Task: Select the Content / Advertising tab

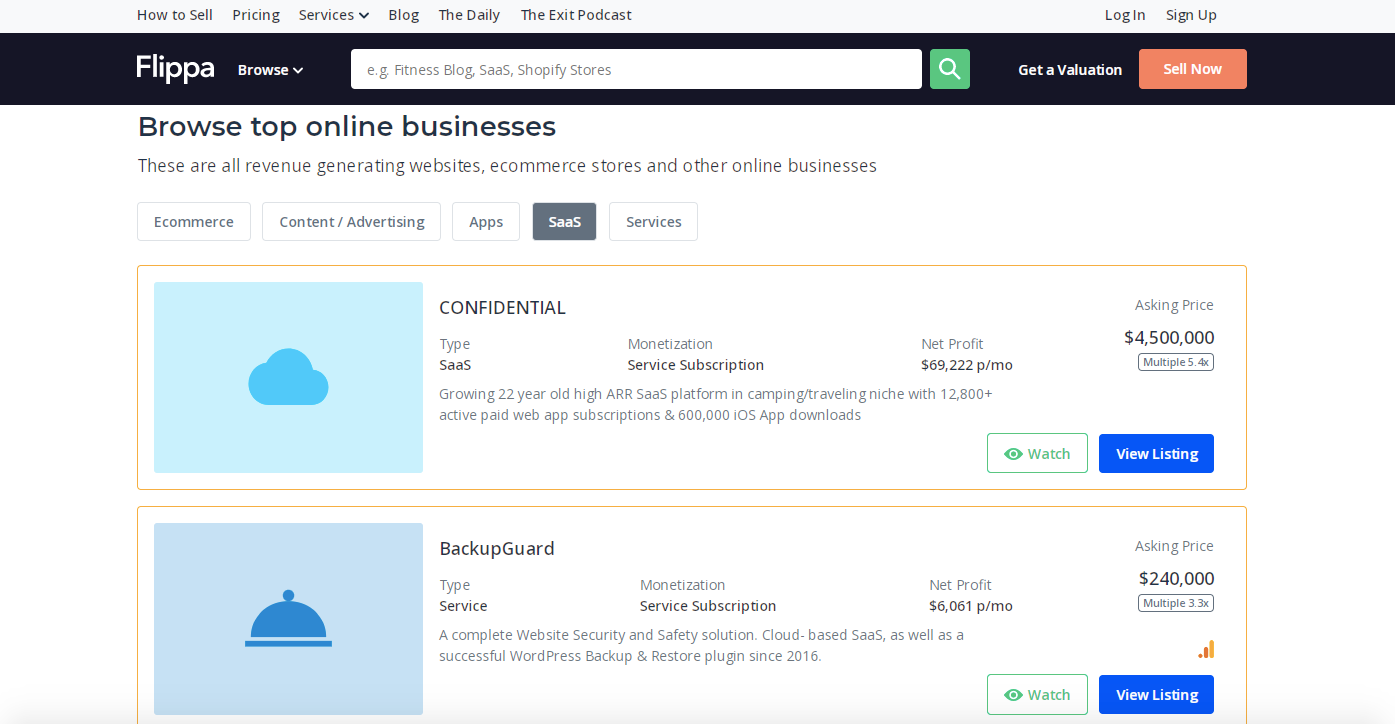Action: click(x=352, y=222)
